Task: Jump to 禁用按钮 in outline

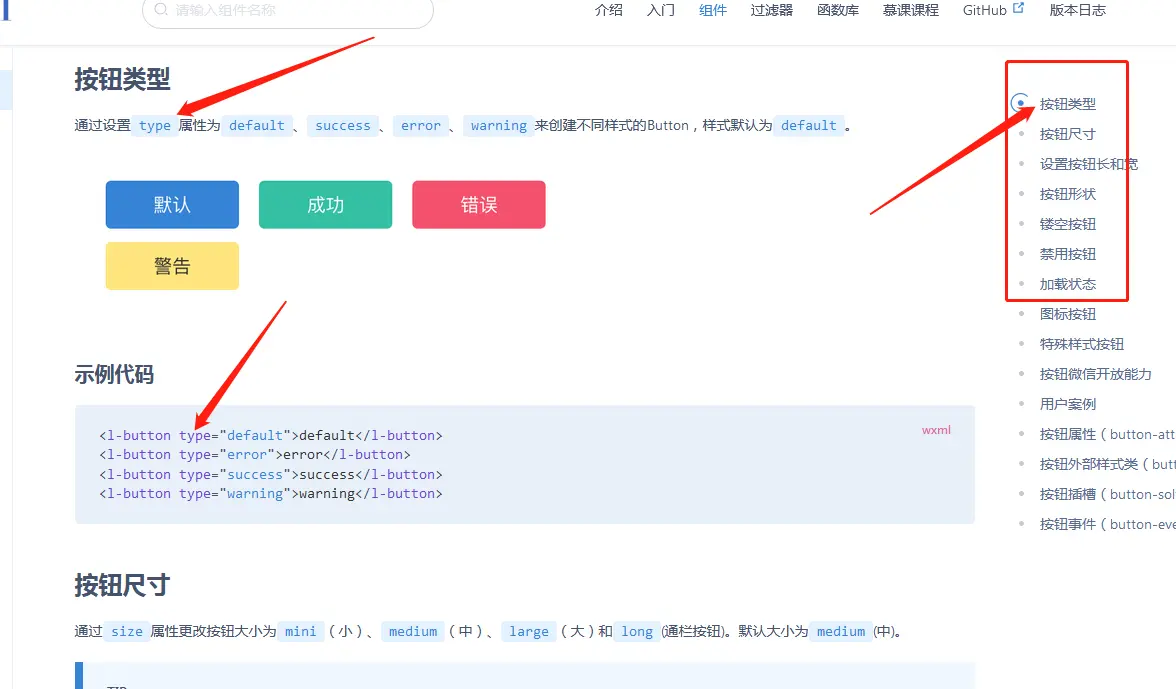Action: [1067, 254]
